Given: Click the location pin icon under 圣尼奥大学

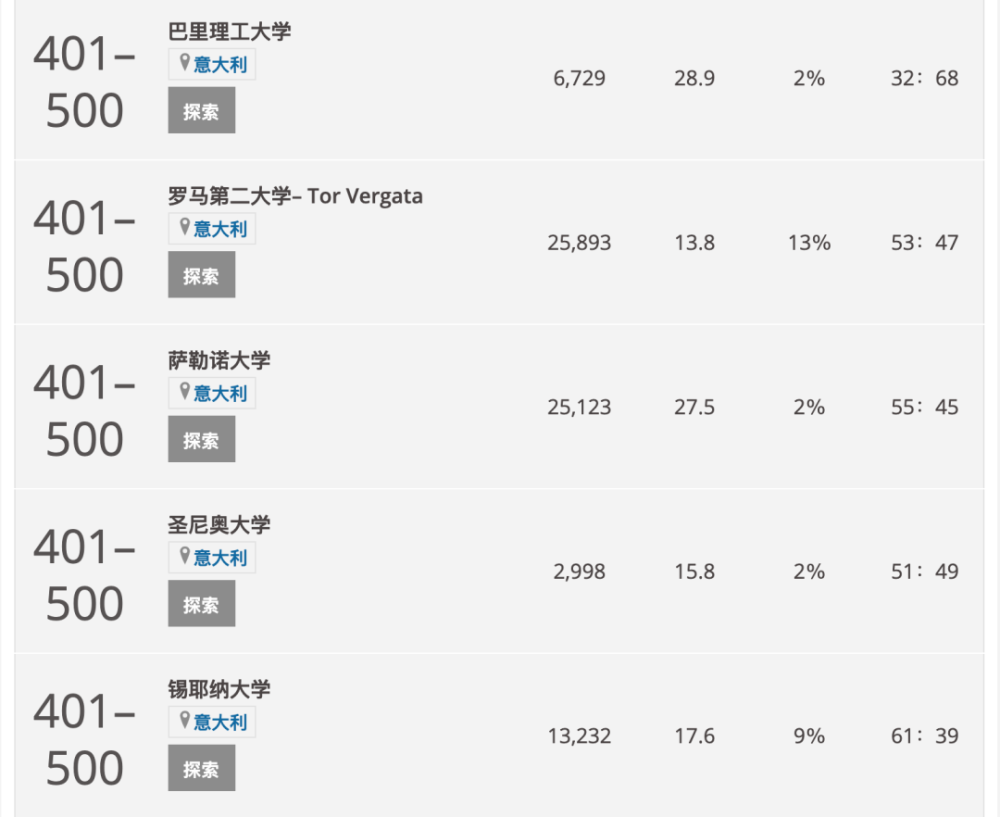Looking at the screenshot, I should (184, 556).
